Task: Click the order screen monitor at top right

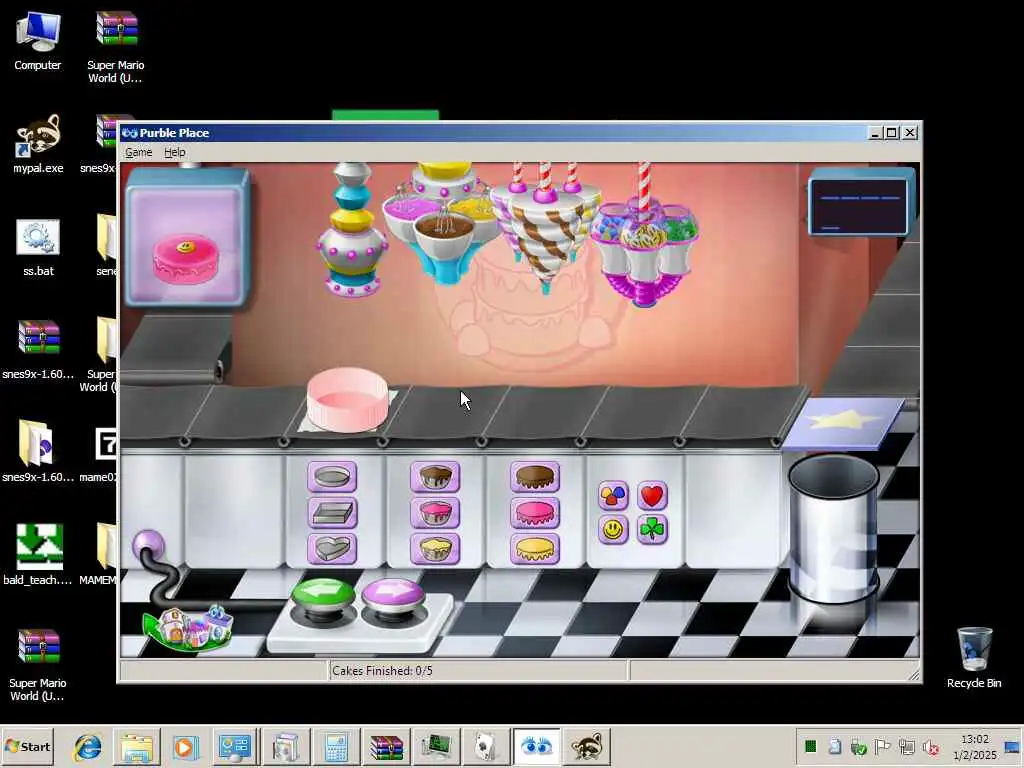Action: [x=862, y=201]
